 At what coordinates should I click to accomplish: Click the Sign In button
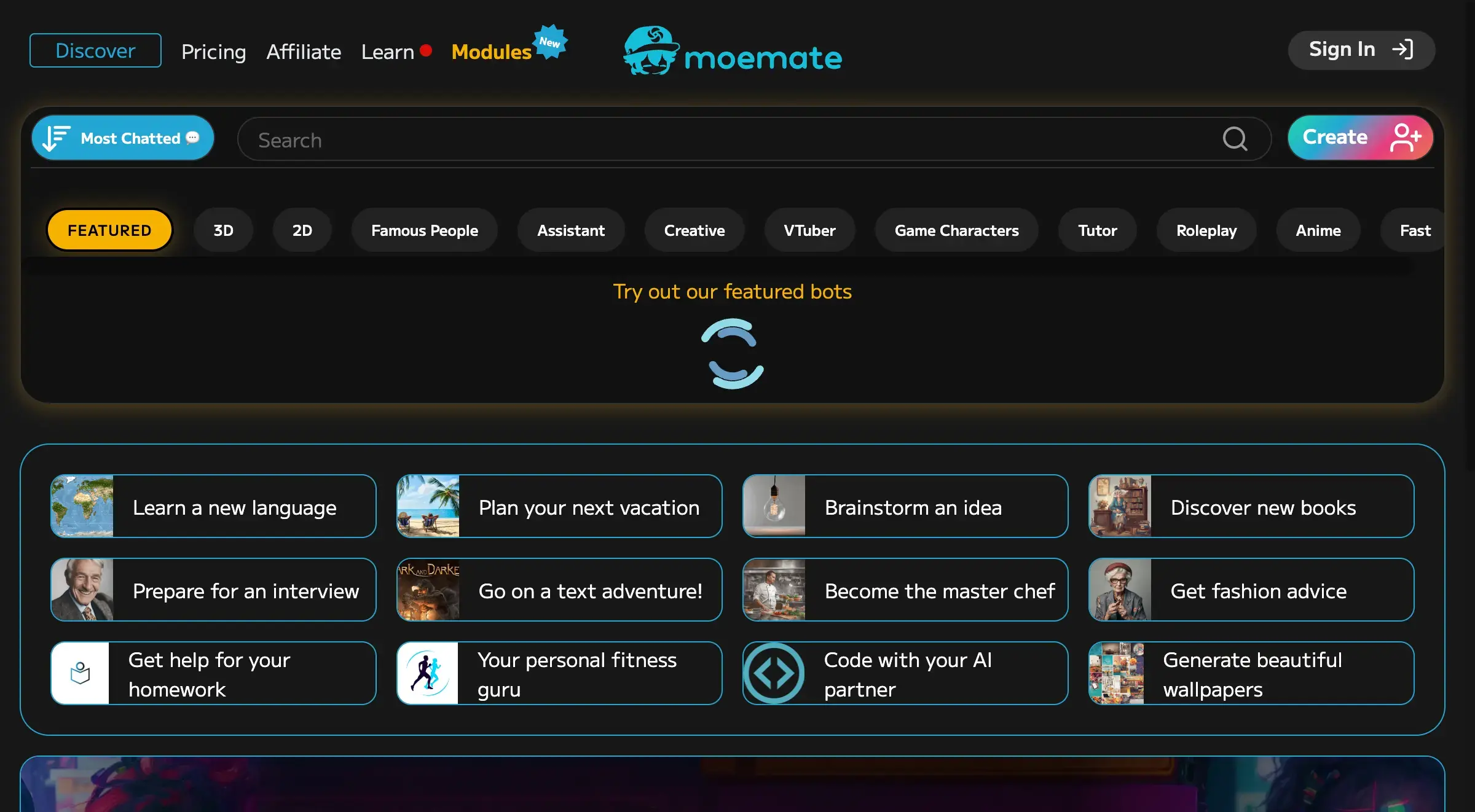pyautogui.click(x=1362, y=49)
